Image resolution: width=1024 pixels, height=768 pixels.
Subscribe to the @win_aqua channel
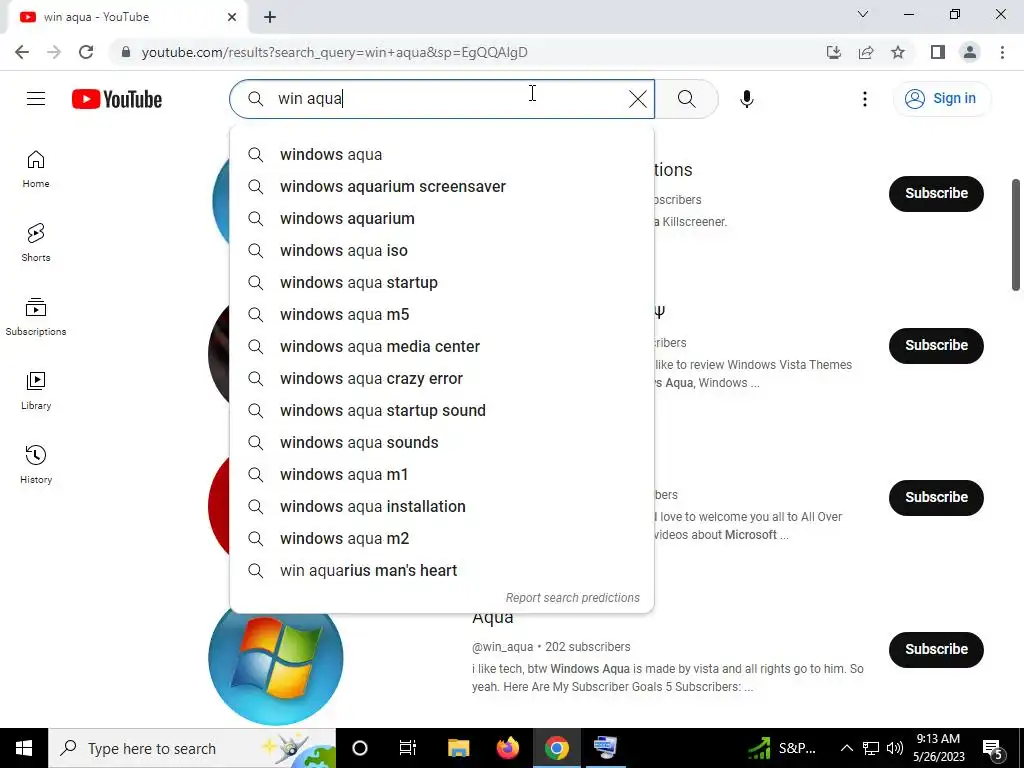coord(936,650)
